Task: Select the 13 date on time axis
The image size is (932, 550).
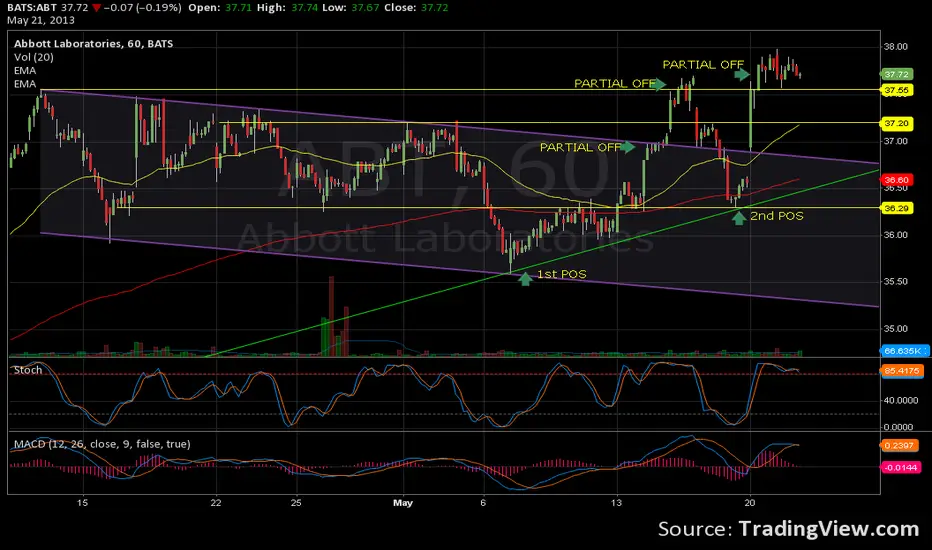Action: [616, 503]
